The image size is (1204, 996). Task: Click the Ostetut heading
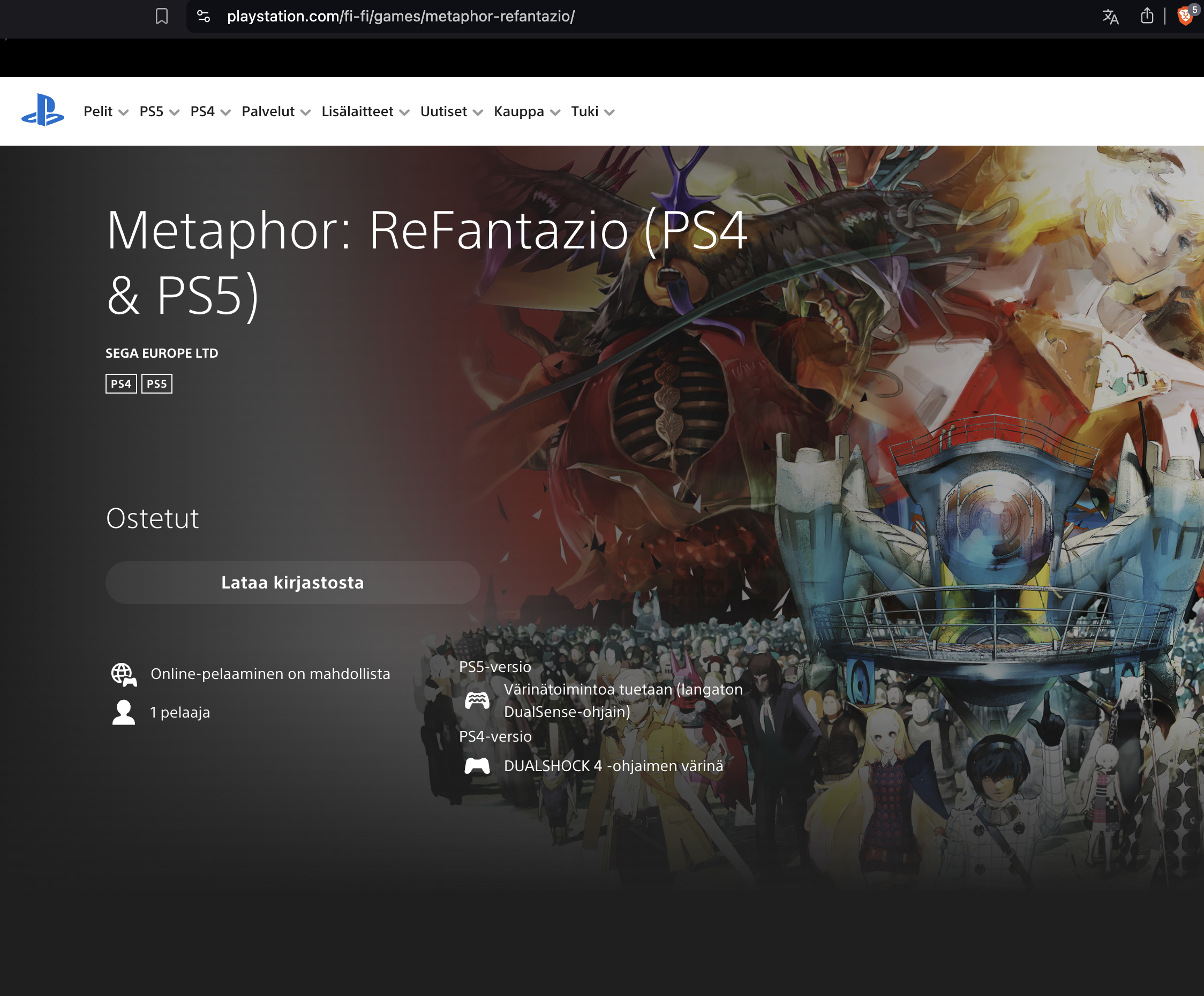click(x=153, y=518)
